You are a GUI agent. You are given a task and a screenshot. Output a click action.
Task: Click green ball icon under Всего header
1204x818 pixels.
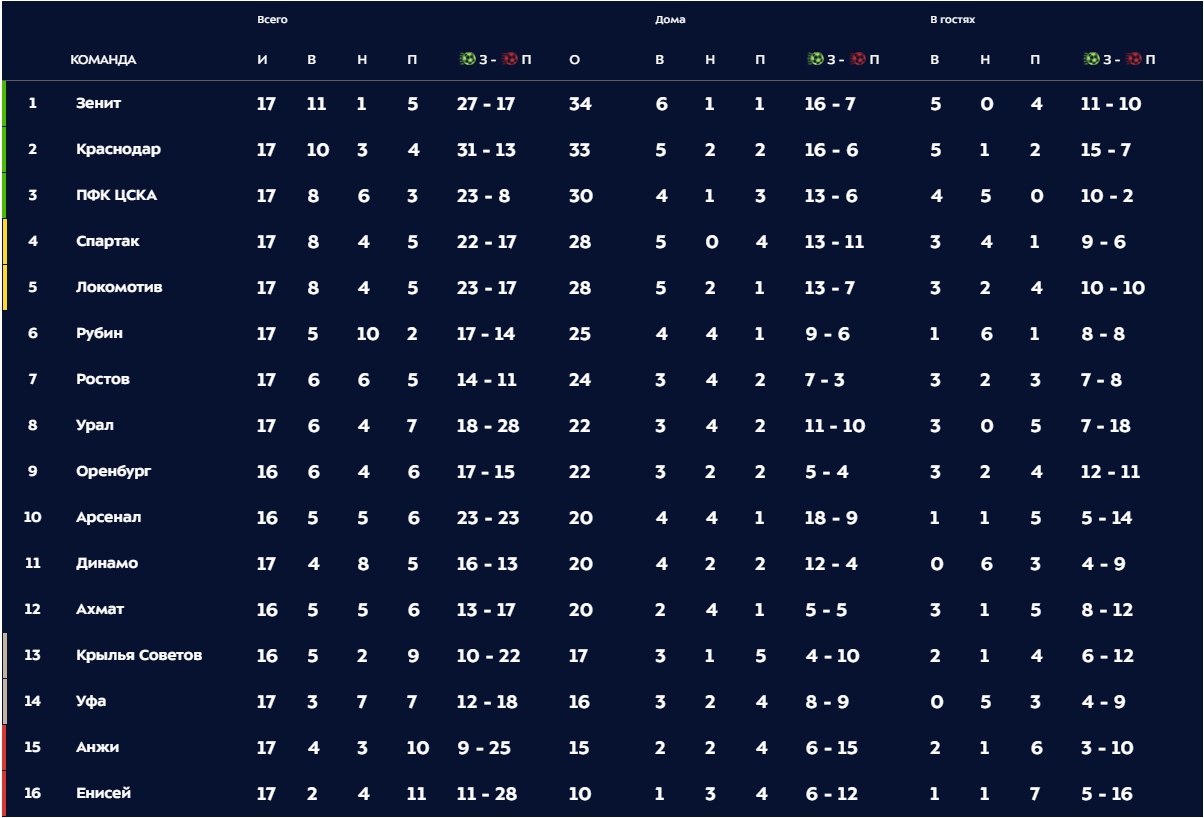(467, 59)
